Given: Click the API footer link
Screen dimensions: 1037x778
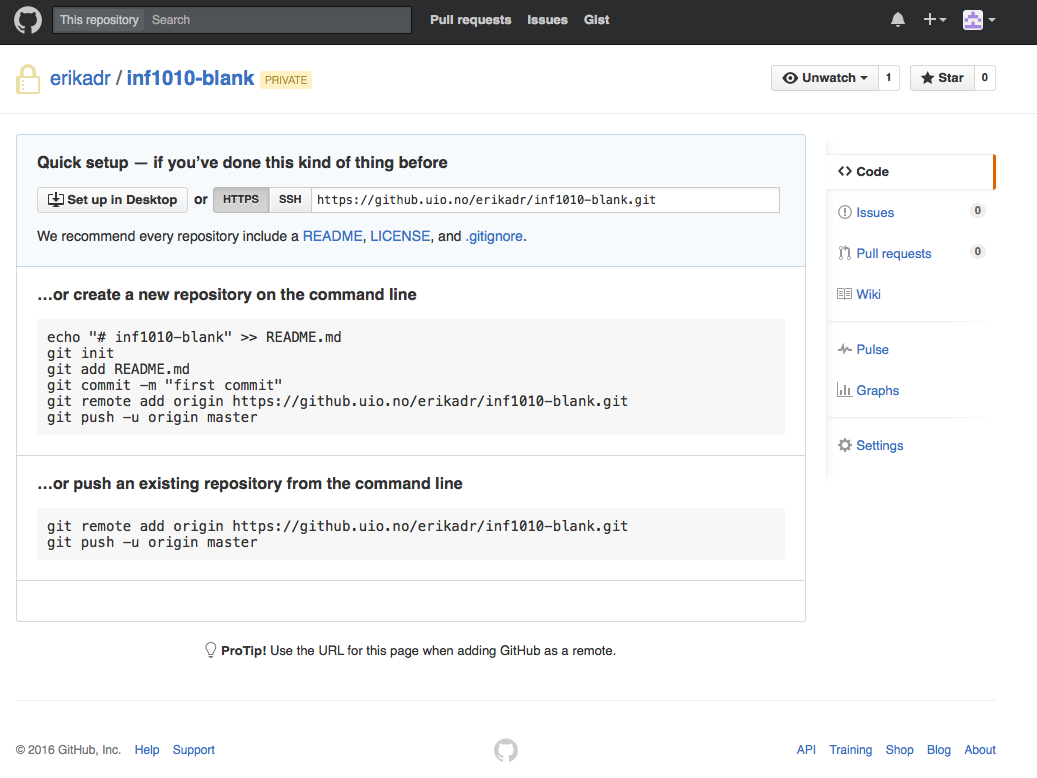Looking at the screenshot, I should pos(806,750).
